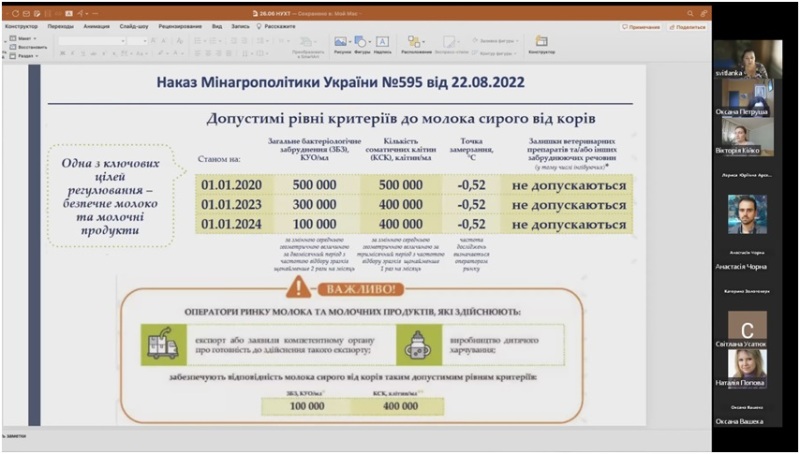Select Світлана Усатюк avatar tile
This screenshot has width=800, height=454.
747,330
